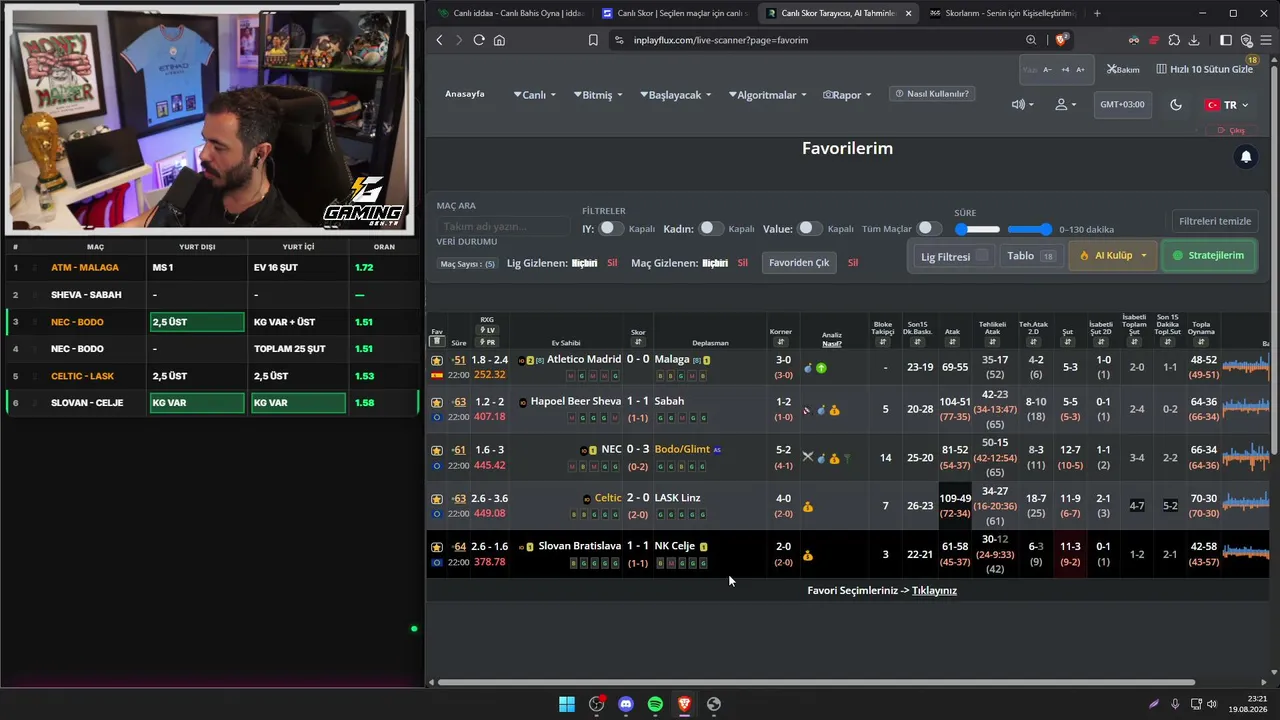Toggle the Tüm Maçlar switch

[x=930, y=229]
